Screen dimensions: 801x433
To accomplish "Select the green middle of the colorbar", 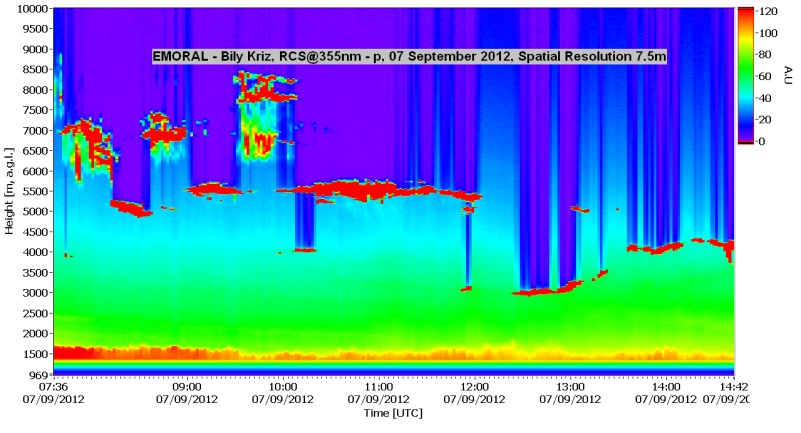I will click(745, 76).
